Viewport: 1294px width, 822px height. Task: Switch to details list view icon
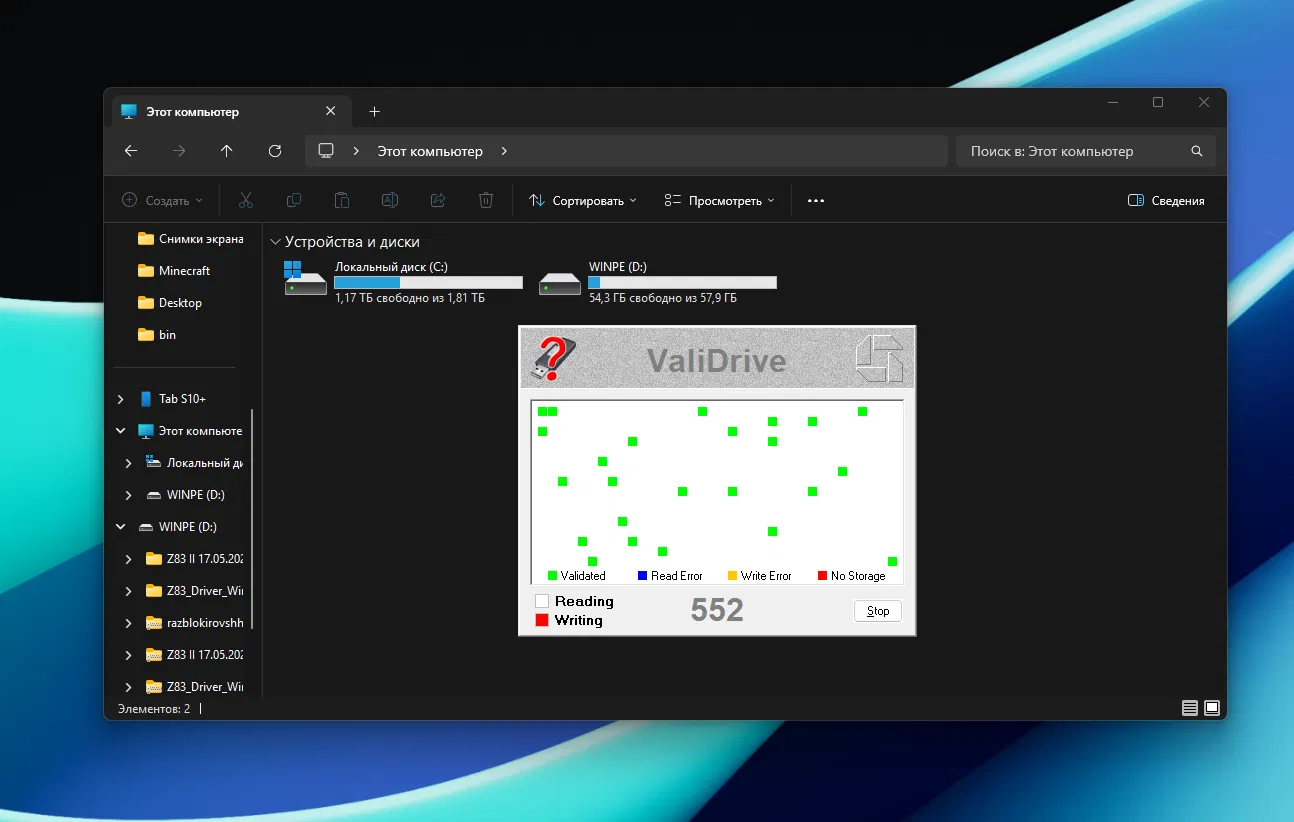pos(1189,708)
